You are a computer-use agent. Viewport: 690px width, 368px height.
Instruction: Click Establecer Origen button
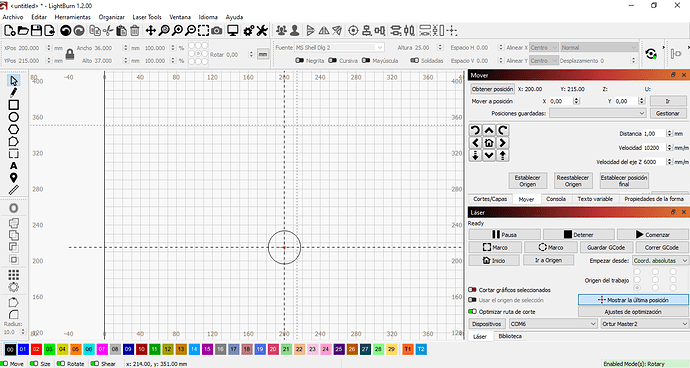pos(528,180)
